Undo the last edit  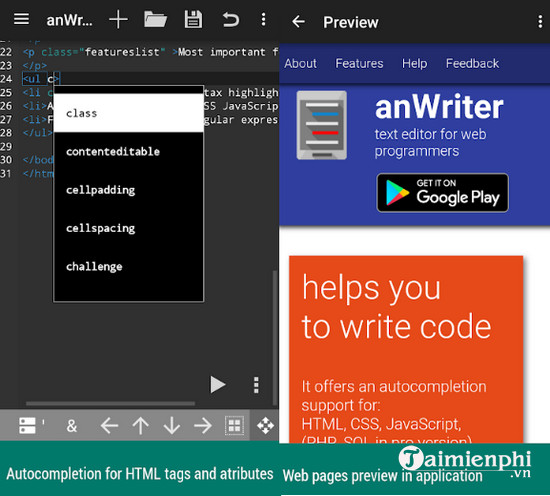coord(230,20)
